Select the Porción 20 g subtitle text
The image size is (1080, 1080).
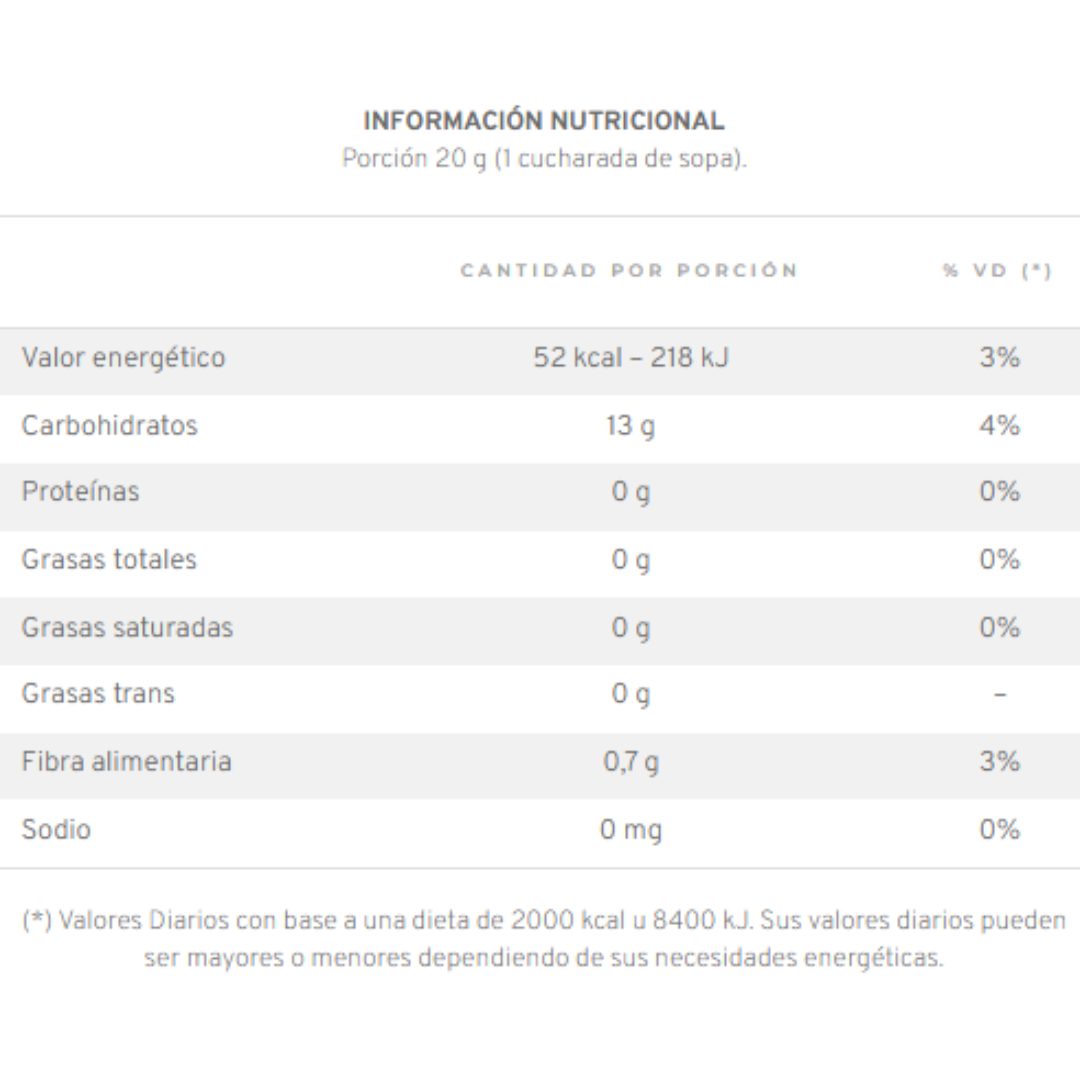coord(544,158)
